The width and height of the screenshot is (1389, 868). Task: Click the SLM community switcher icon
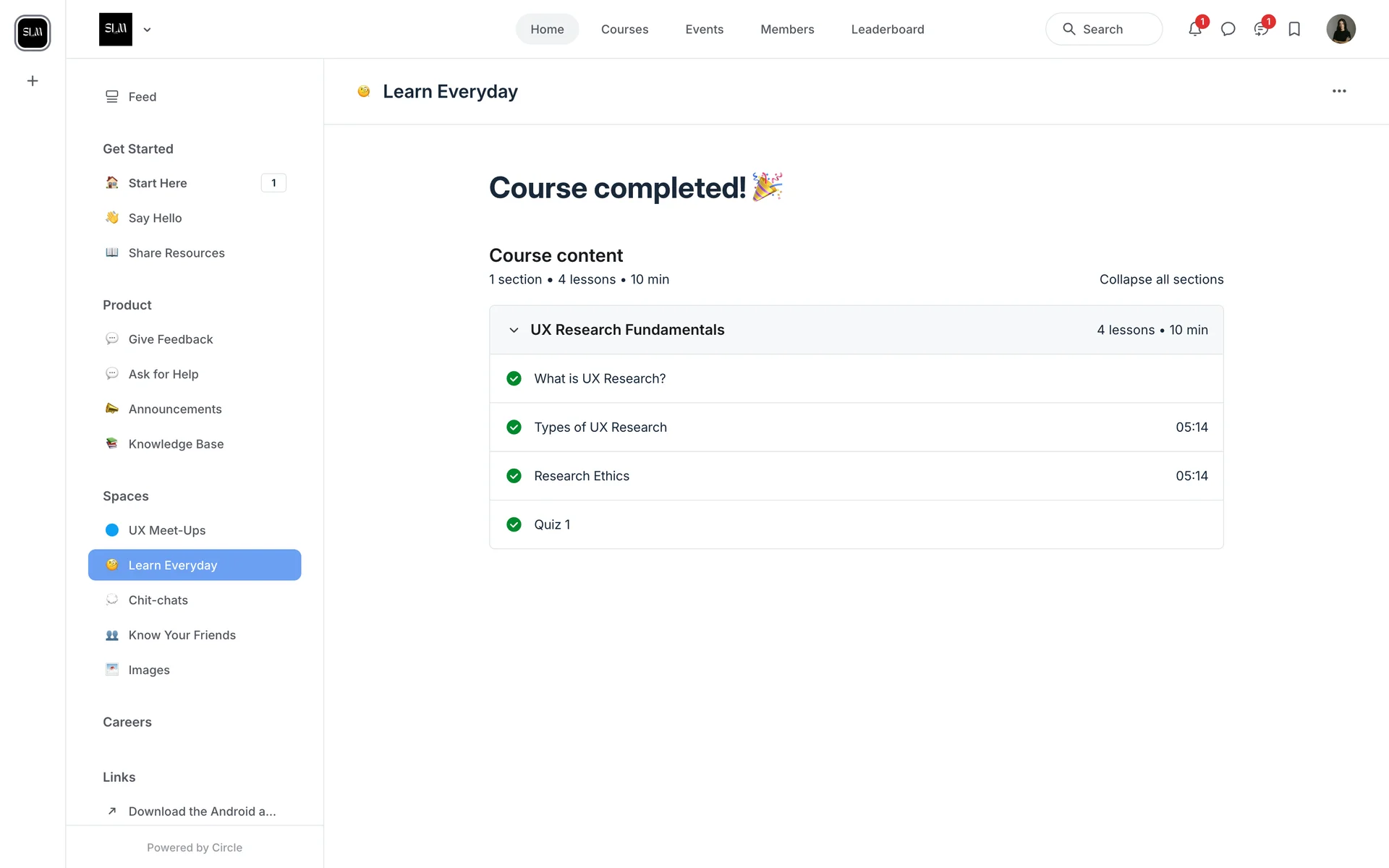pyautogui.click(x=33, y=33)
